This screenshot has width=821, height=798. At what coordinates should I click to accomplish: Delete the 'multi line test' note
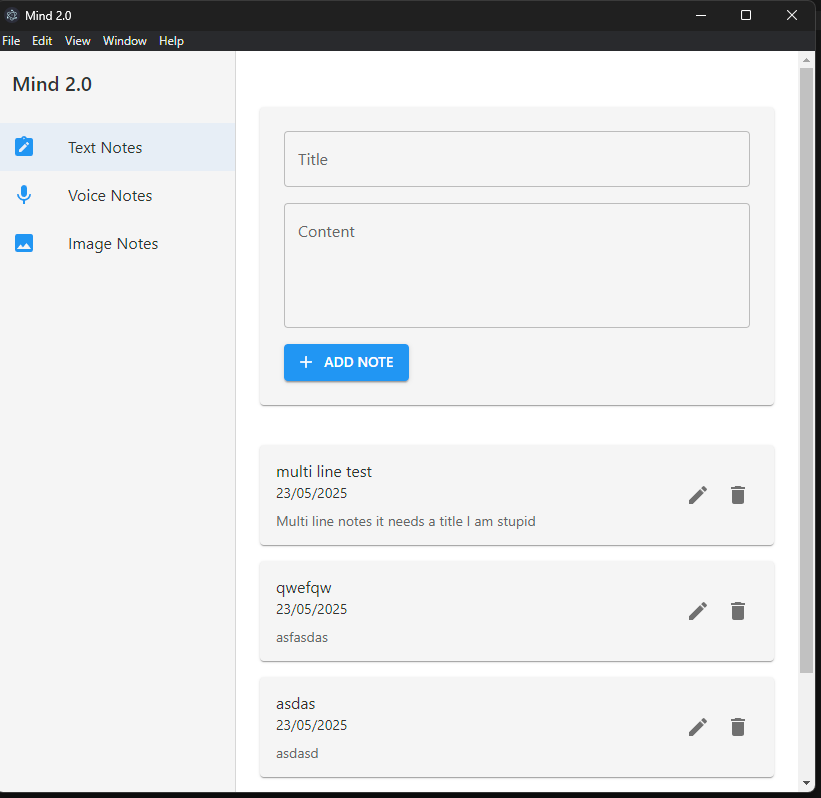coord(738,495)
